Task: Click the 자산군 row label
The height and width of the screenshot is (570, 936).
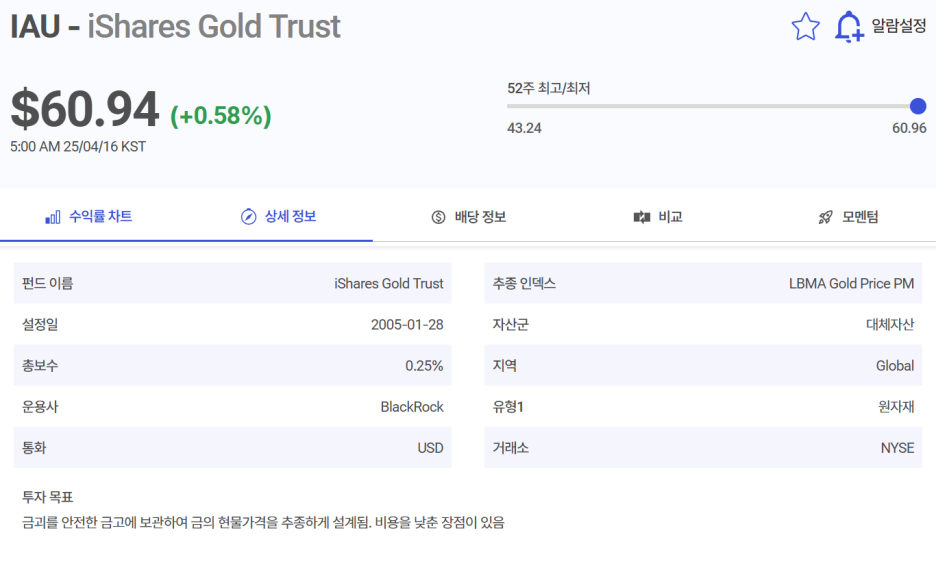Action: click(510, 325)
